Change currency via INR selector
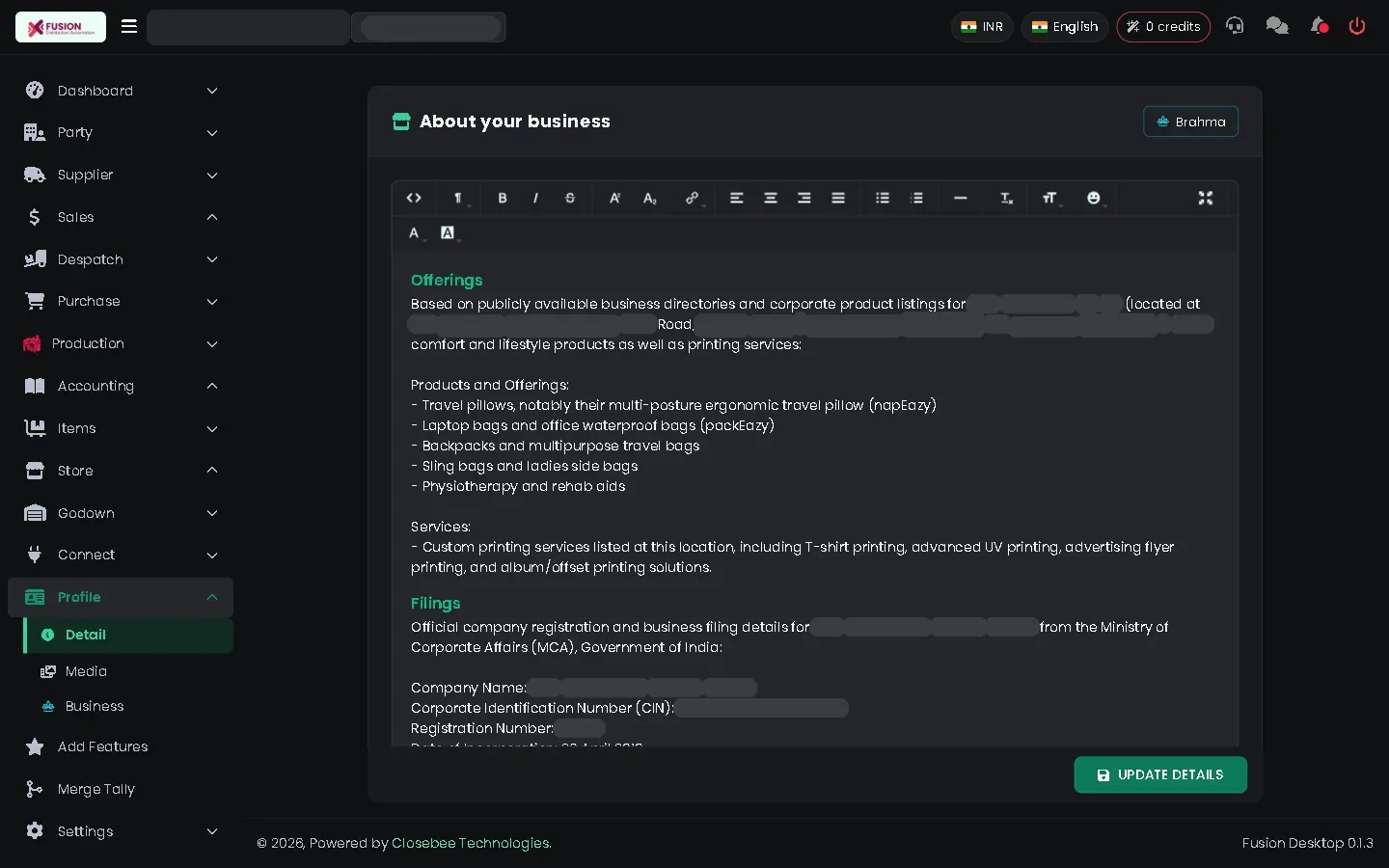1389x868 pixels. (982, 27)
